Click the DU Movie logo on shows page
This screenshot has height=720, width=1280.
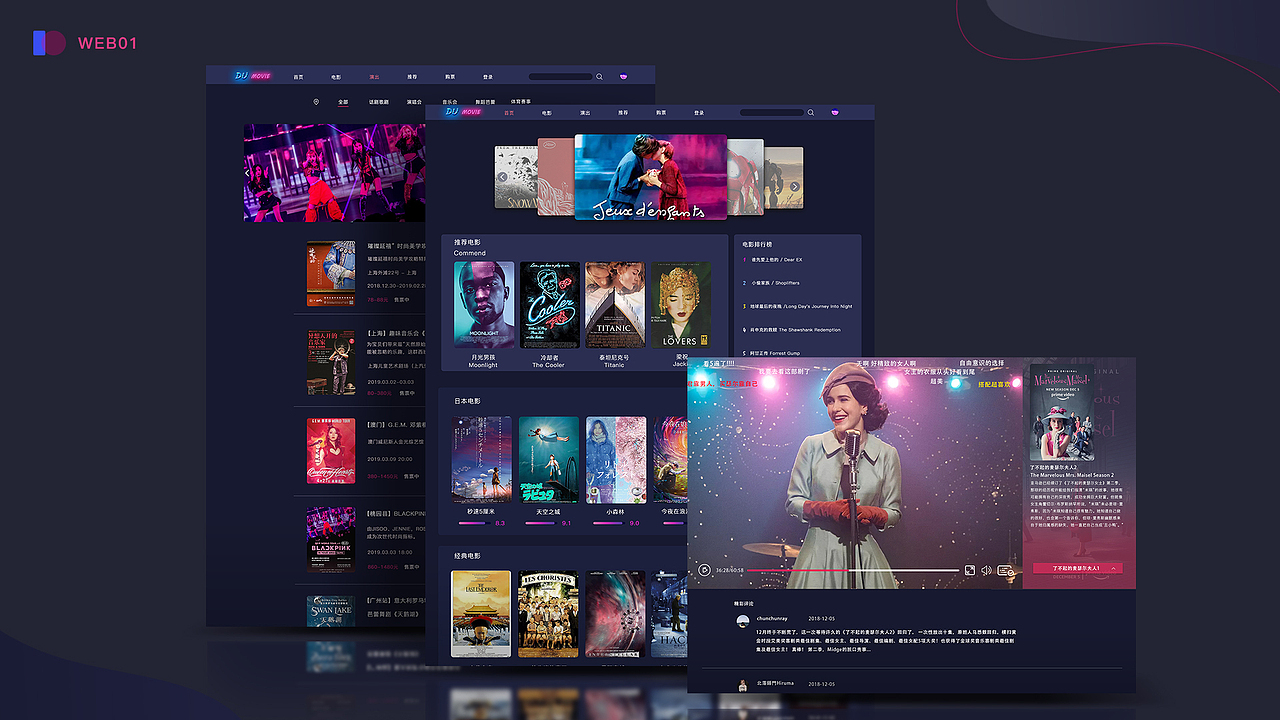tap(252, 75)
